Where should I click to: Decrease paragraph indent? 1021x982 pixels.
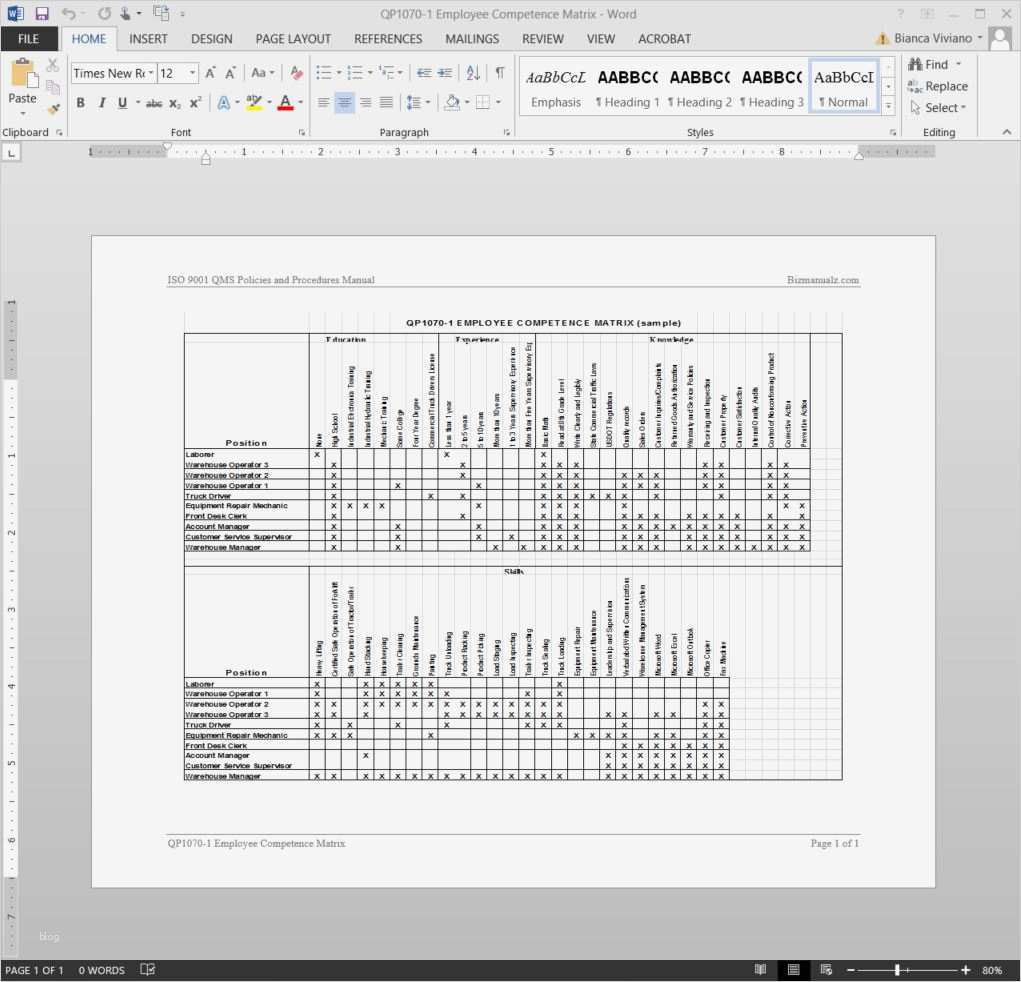coord(424,73)
